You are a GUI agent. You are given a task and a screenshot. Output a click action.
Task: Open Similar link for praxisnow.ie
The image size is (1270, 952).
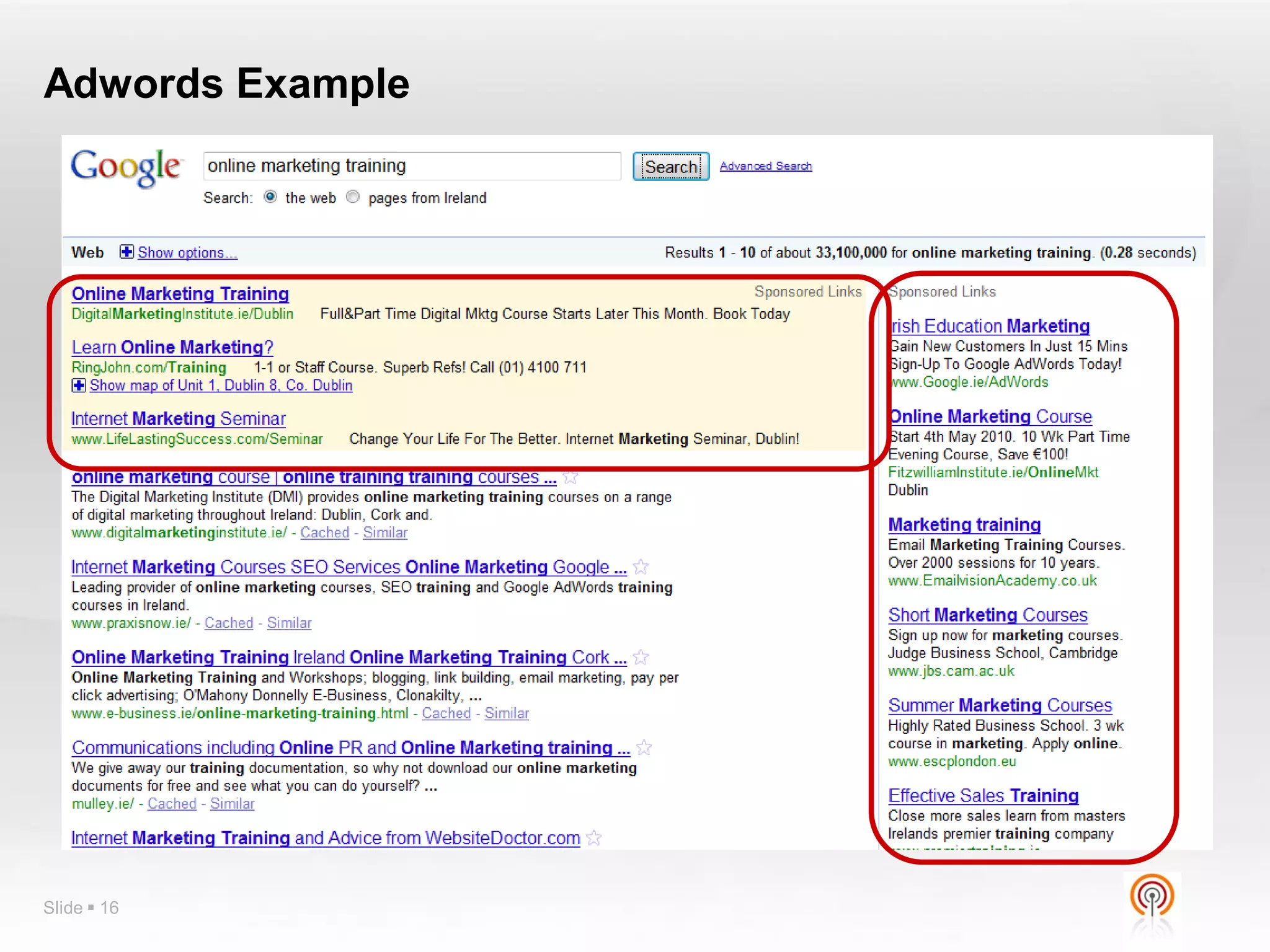(x=289, y=623)
